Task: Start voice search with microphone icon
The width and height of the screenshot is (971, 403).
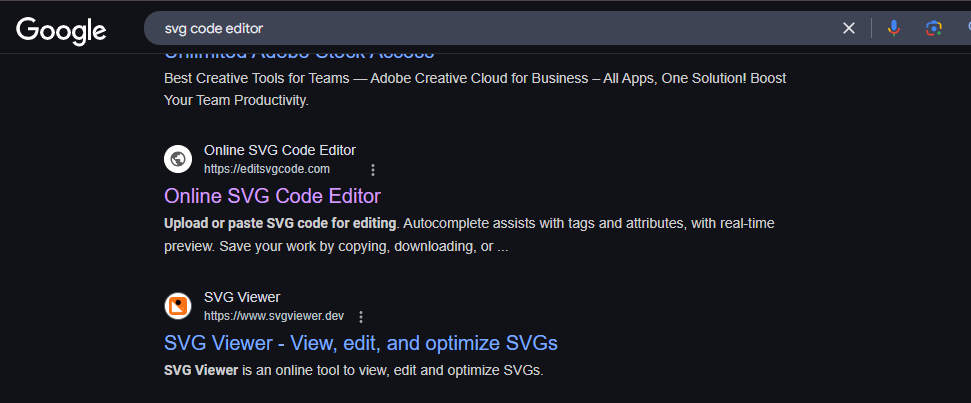Action: pos(893,28)
